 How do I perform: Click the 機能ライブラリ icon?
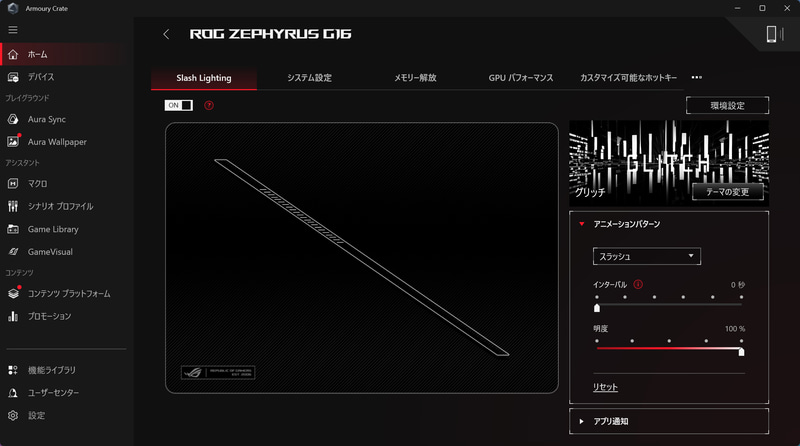13,370
